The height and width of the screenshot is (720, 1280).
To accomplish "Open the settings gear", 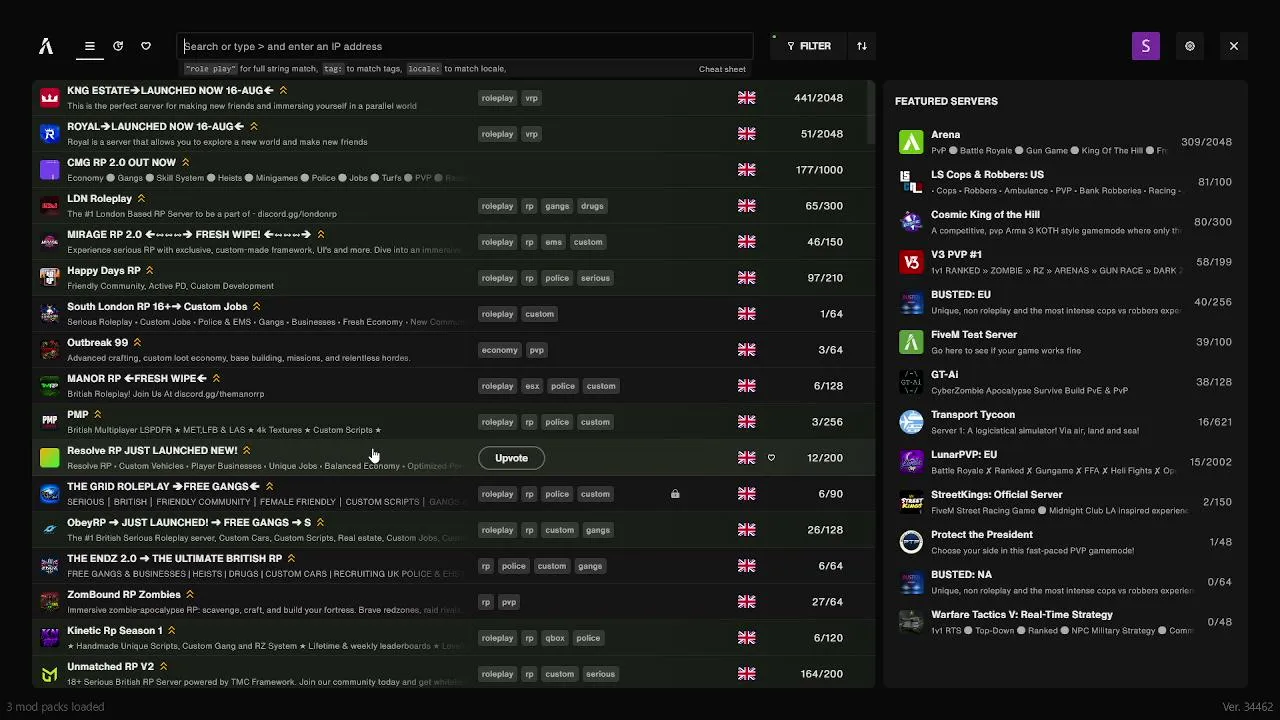I will pos(1190,46).
